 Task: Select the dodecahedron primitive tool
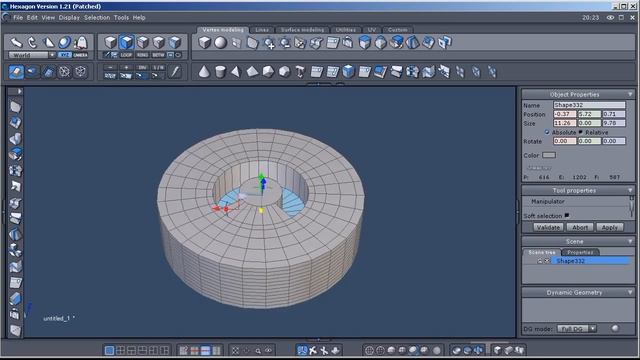point(284,72)
